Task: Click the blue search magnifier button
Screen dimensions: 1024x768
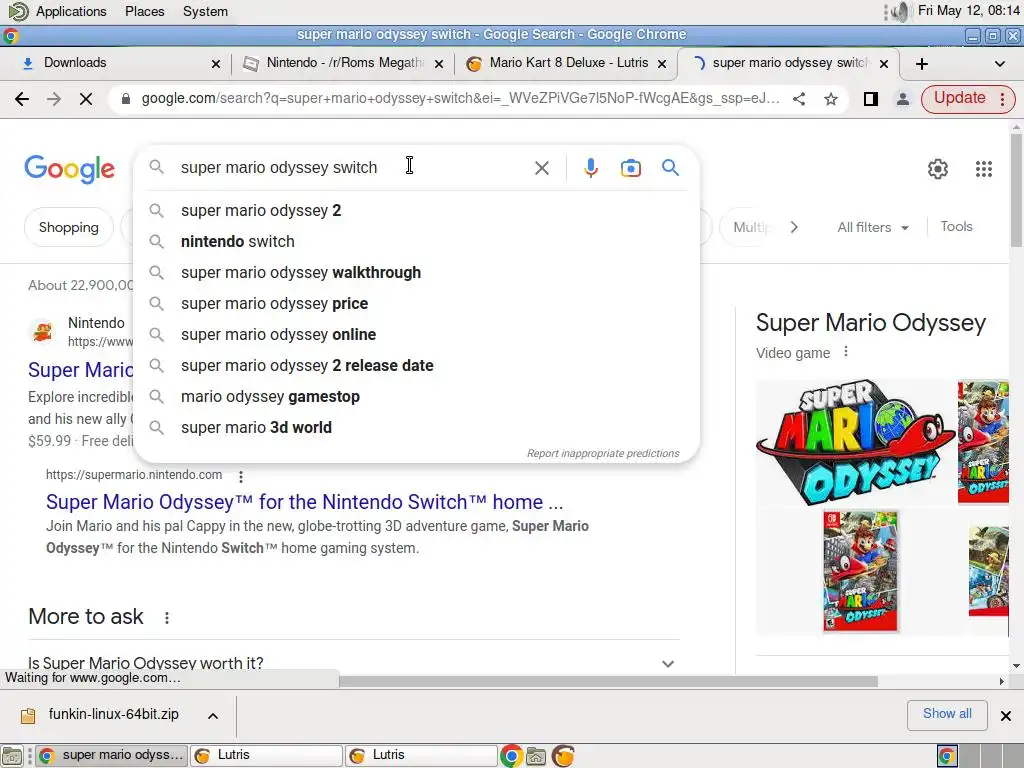Action: point(670,168)
